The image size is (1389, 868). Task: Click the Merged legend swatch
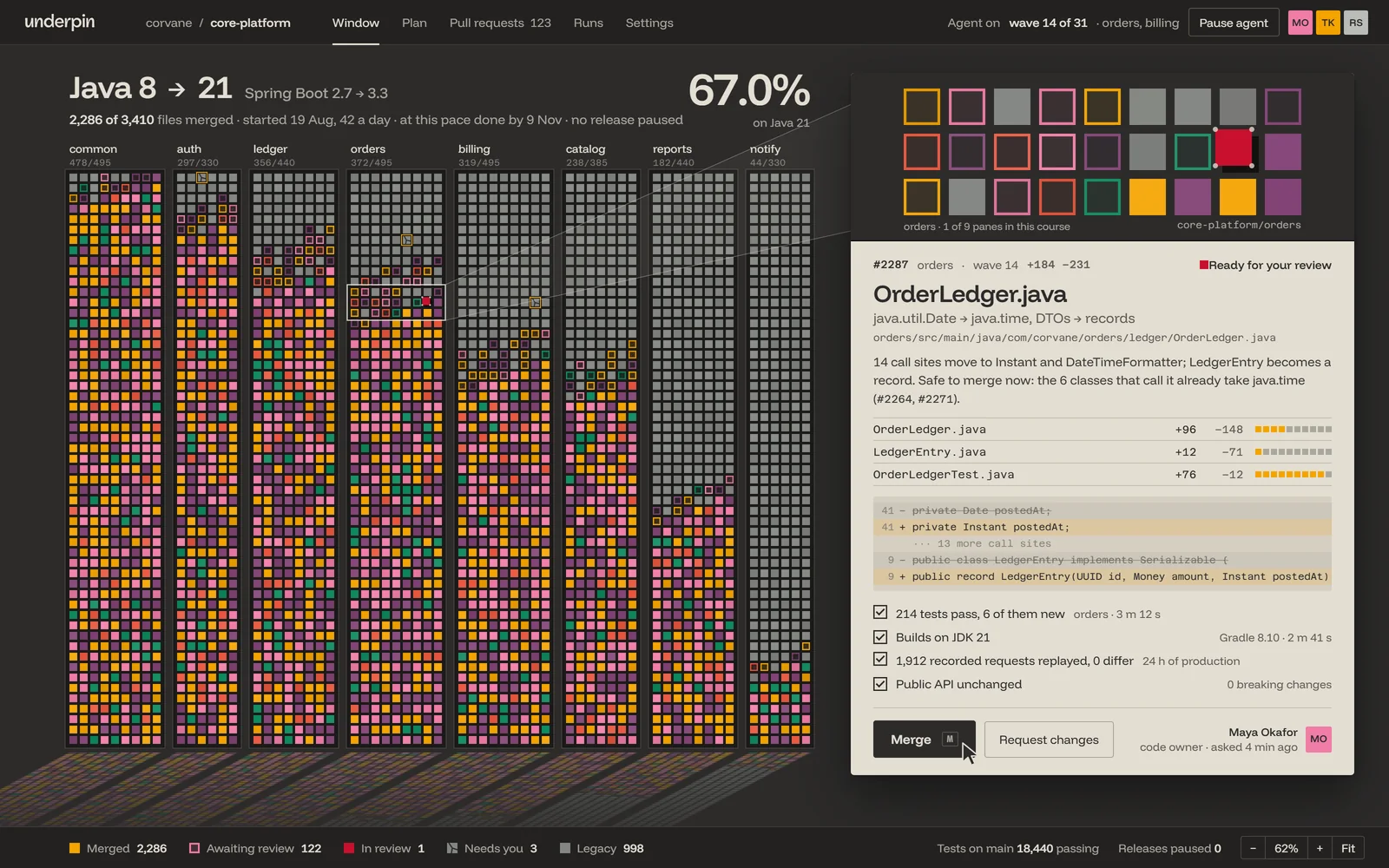pos(75,848)
